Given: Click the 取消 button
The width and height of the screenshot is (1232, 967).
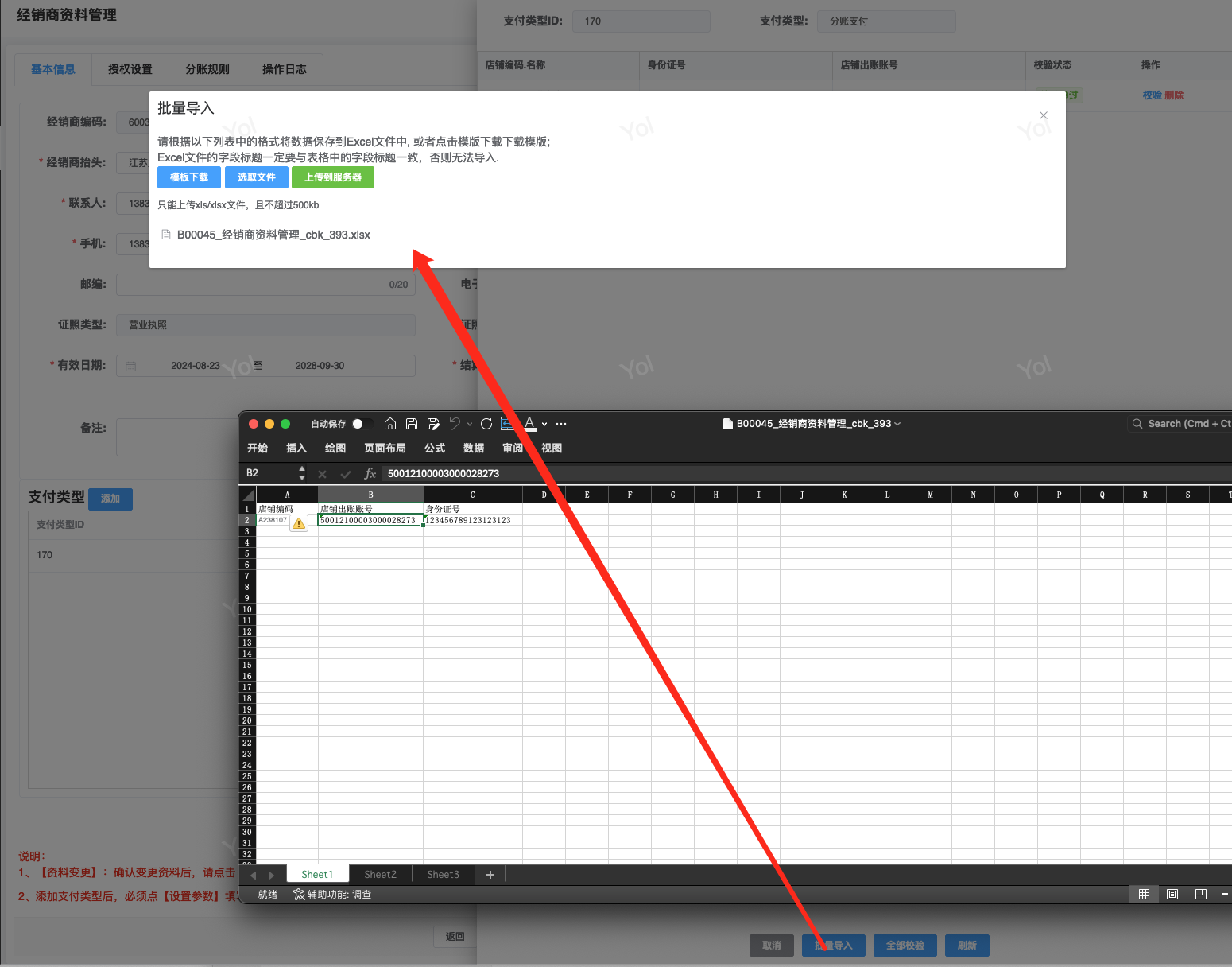Looking at the screenshot, I should [772, 946].
